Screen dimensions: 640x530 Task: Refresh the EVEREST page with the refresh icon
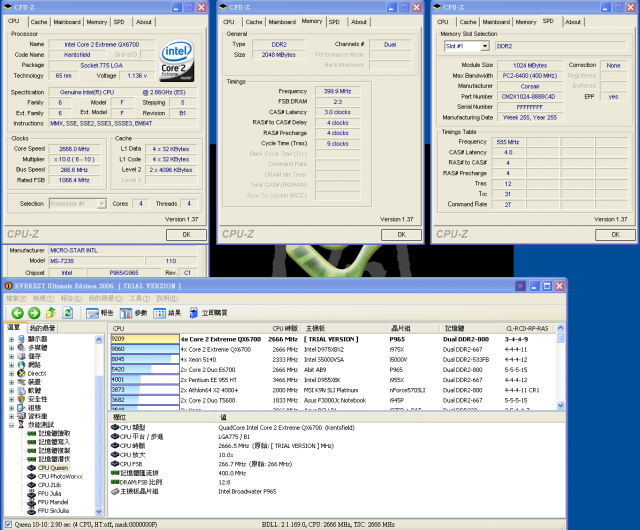[x=68, y=313]
